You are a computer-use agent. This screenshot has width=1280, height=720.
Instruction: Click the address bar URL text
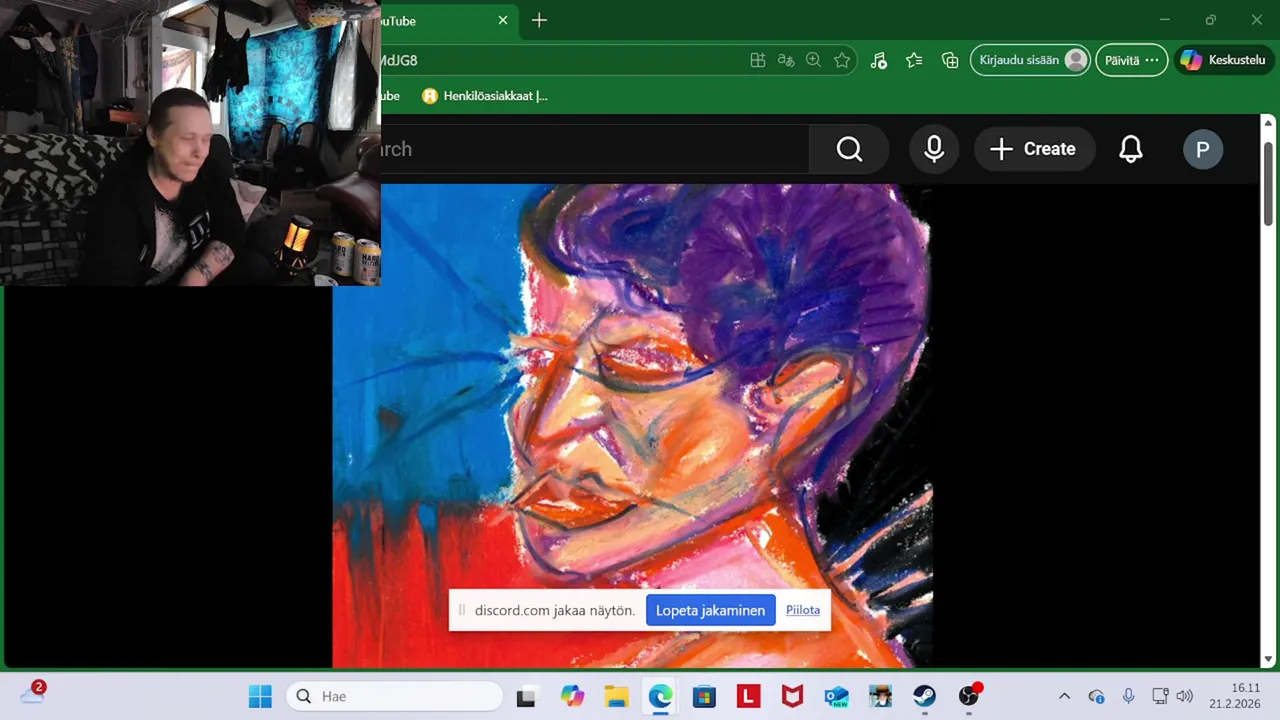[398, 60]
